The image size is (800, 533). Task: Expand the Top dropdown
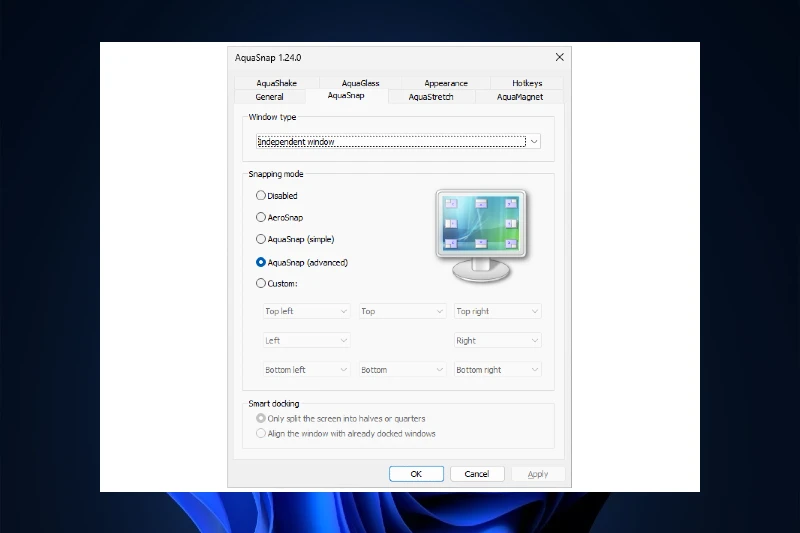(x=402, y=311)
